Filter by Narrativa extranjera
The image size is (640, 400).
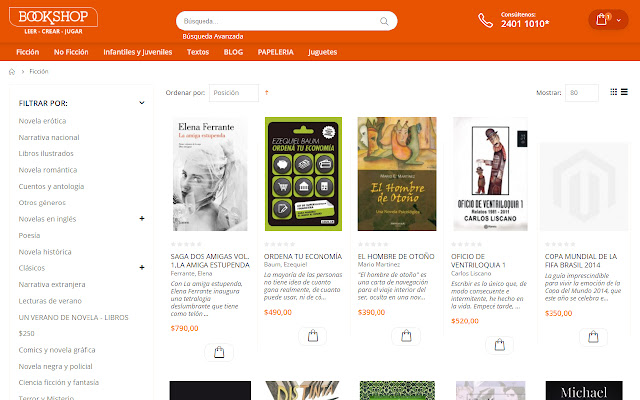coord(51,284)
